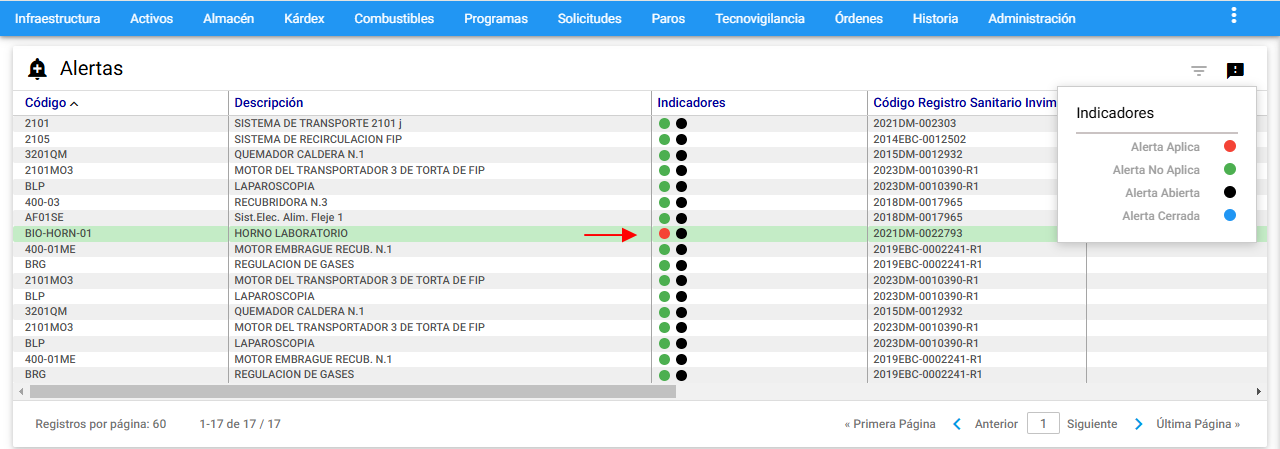Click the scroll left arrow of horizontal scrollbar
Screen dimensions: 1280x449
[20, 392]
